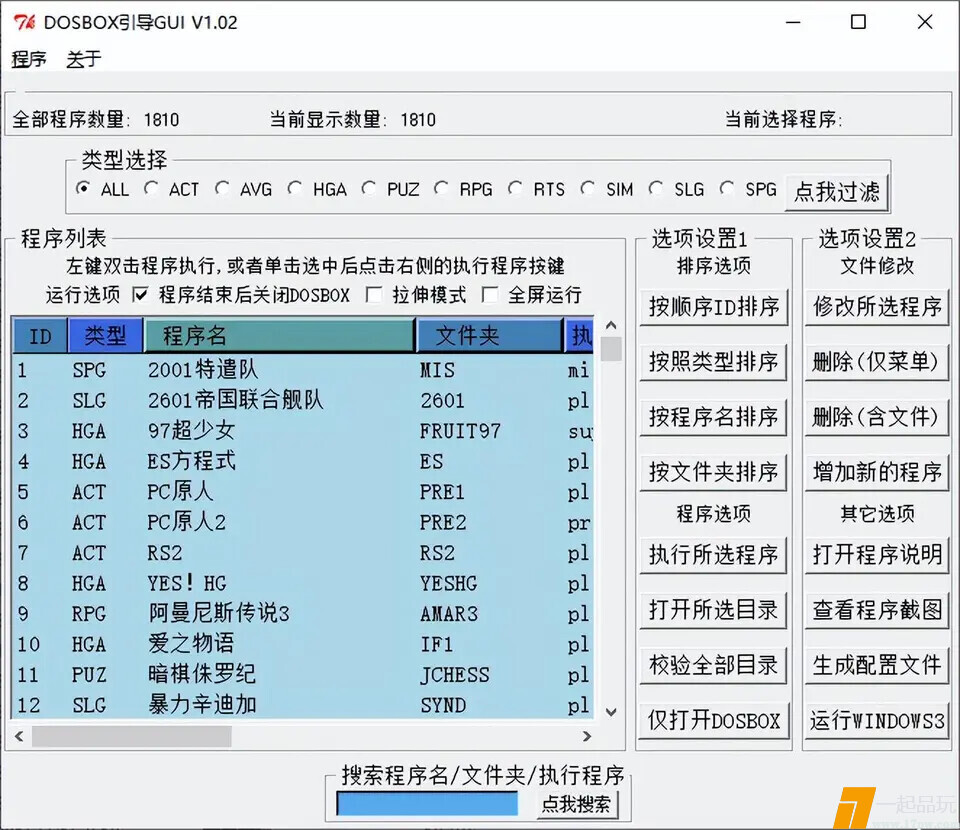The width and height of the screenshot is (960, 830).
Task: Run the selected program via 执行所选程序
Action: (713, 555)
